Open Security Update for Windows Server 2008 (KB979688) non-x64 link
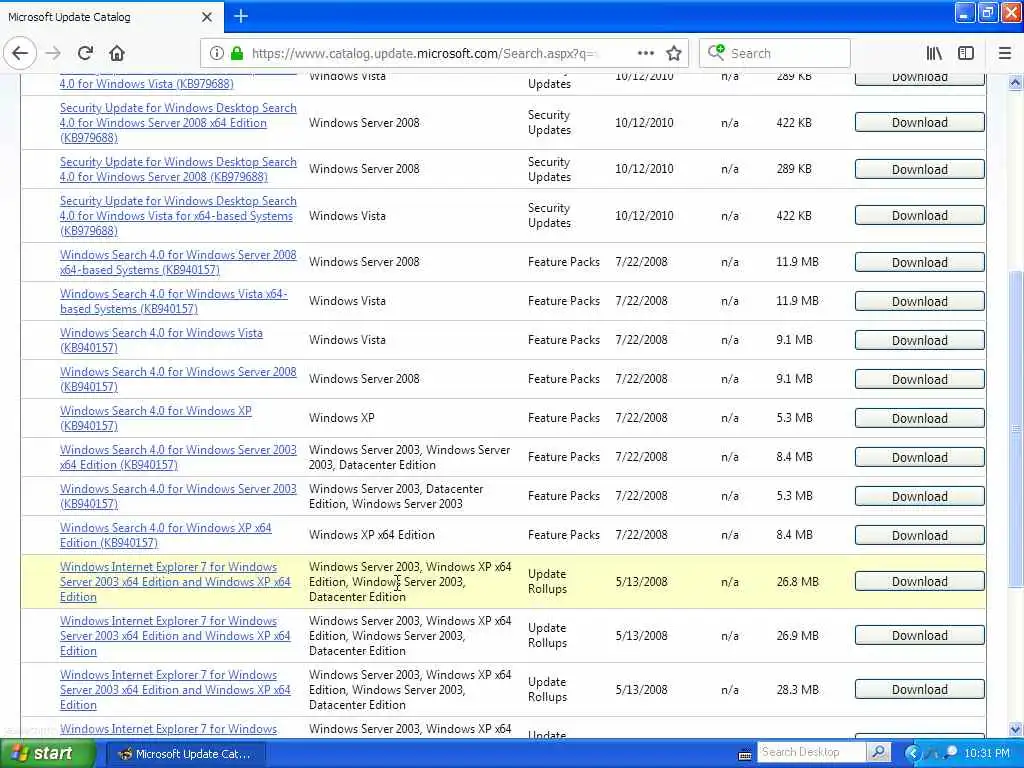This screenshot has width=1024, height=768. [178, 169]
